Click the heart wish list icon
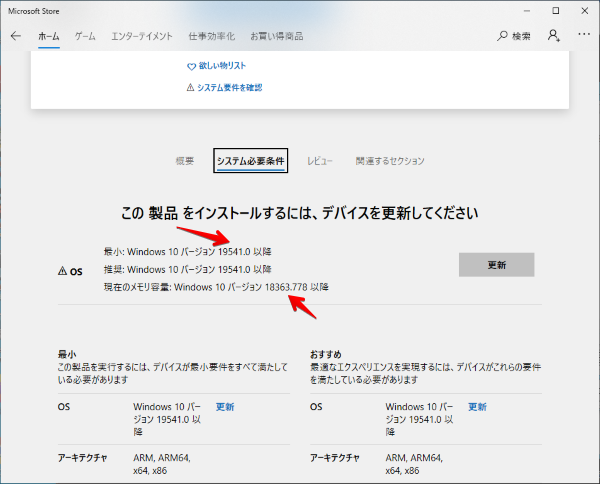 (191, 67)
